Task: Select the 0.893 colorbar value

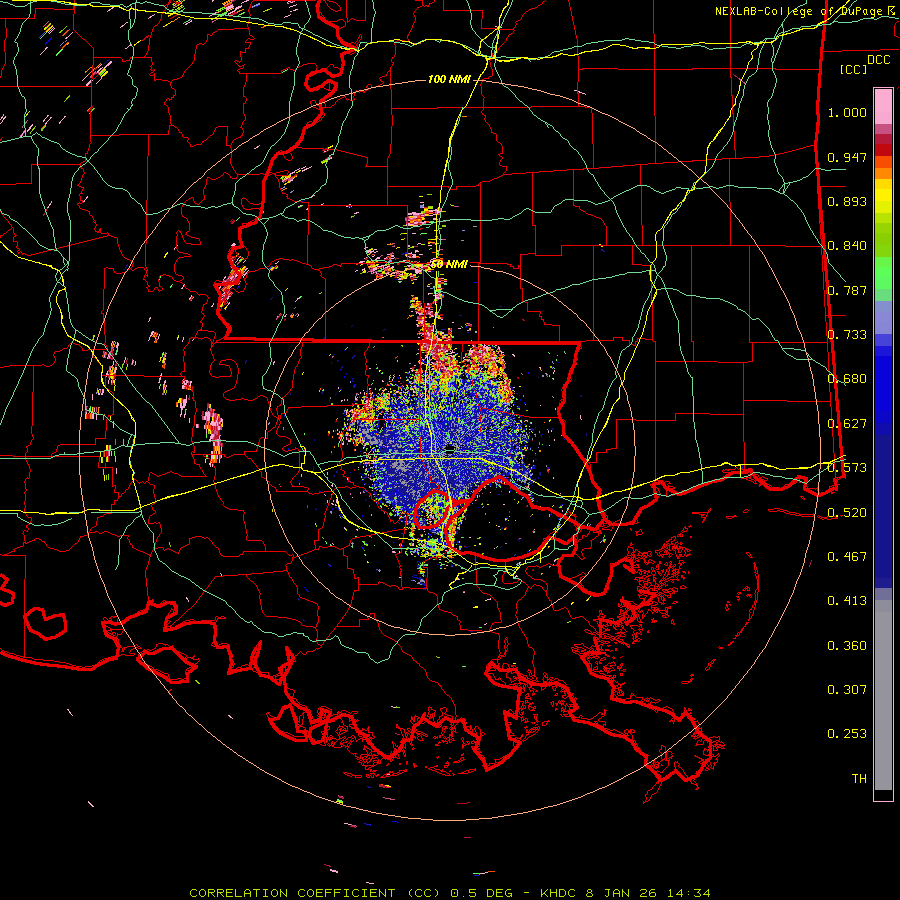Action: [x=847, y=201]
